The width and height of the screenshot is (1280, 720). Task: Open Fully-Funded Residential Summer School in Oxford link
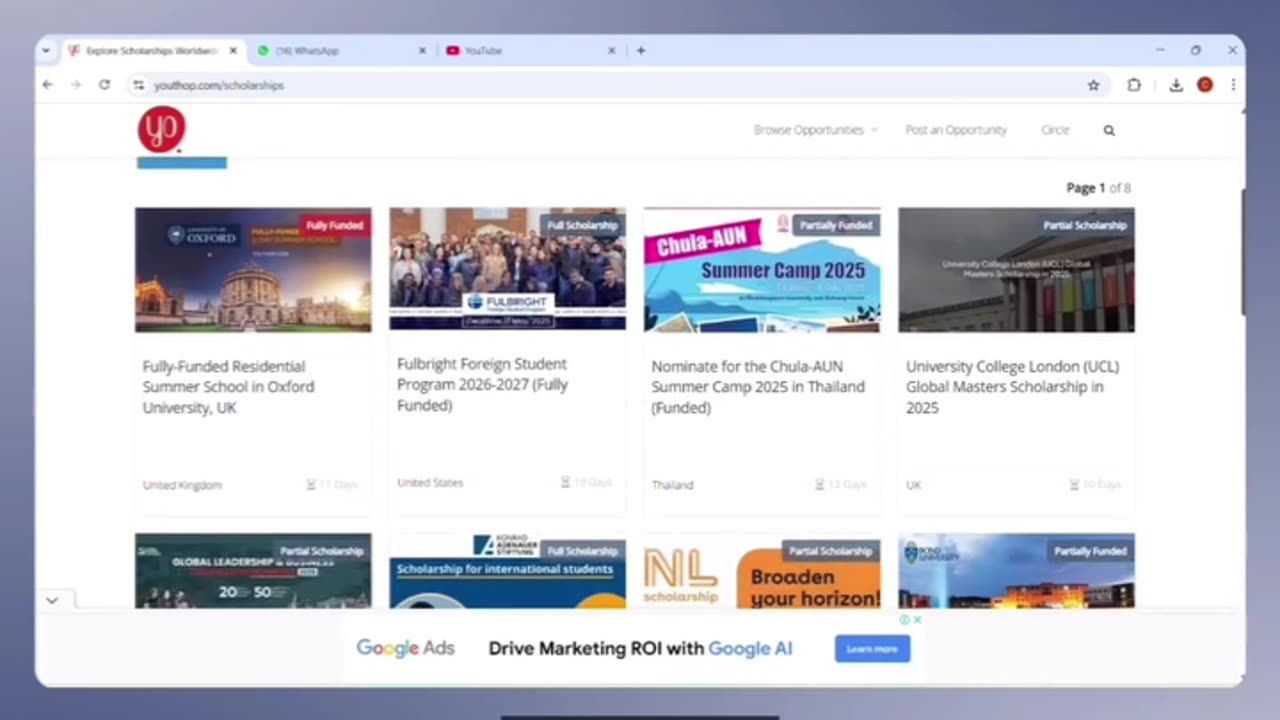(x=228, y=387)
